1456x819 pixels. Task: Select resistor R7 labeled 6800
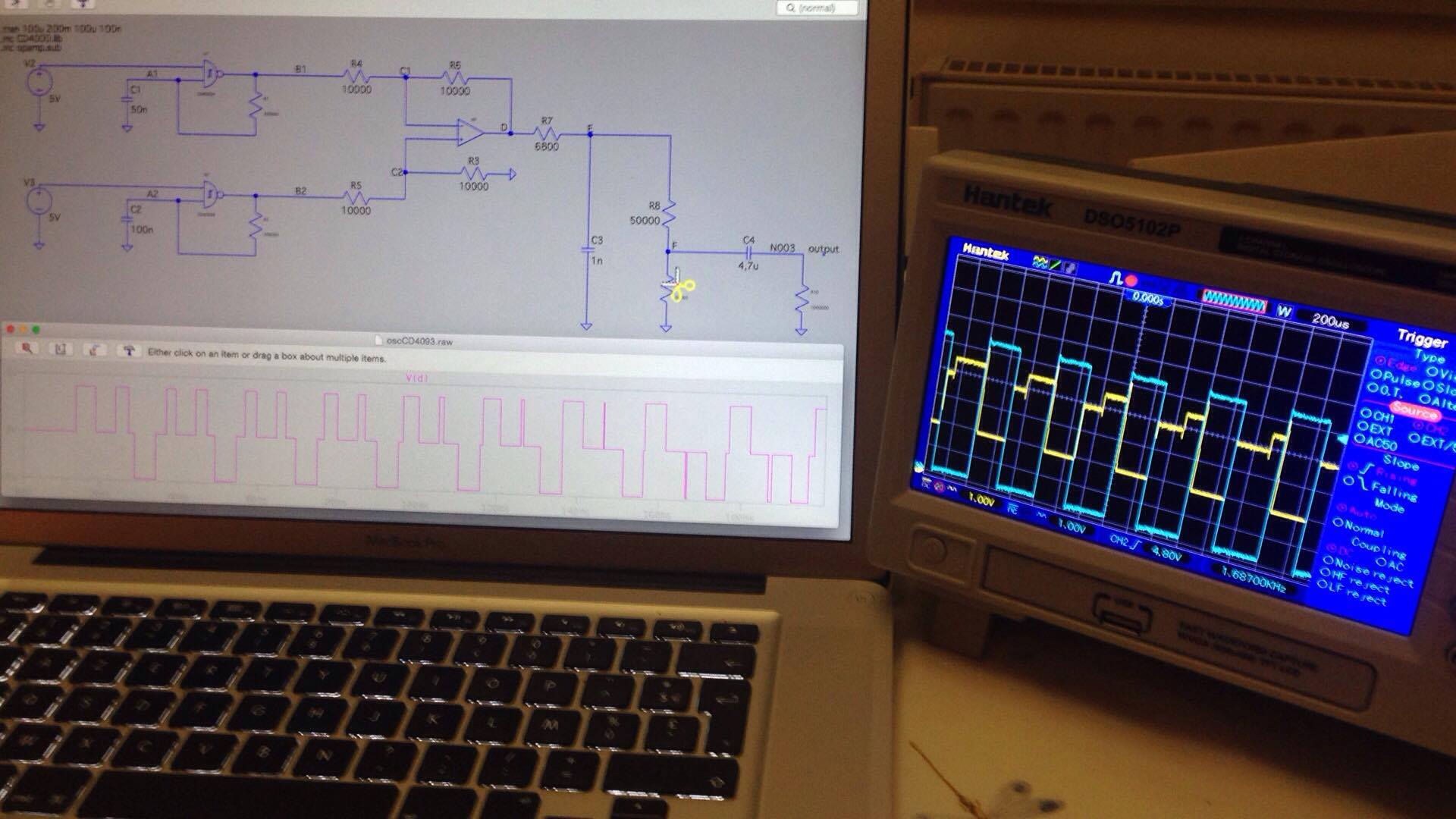(x=547, y=133)
